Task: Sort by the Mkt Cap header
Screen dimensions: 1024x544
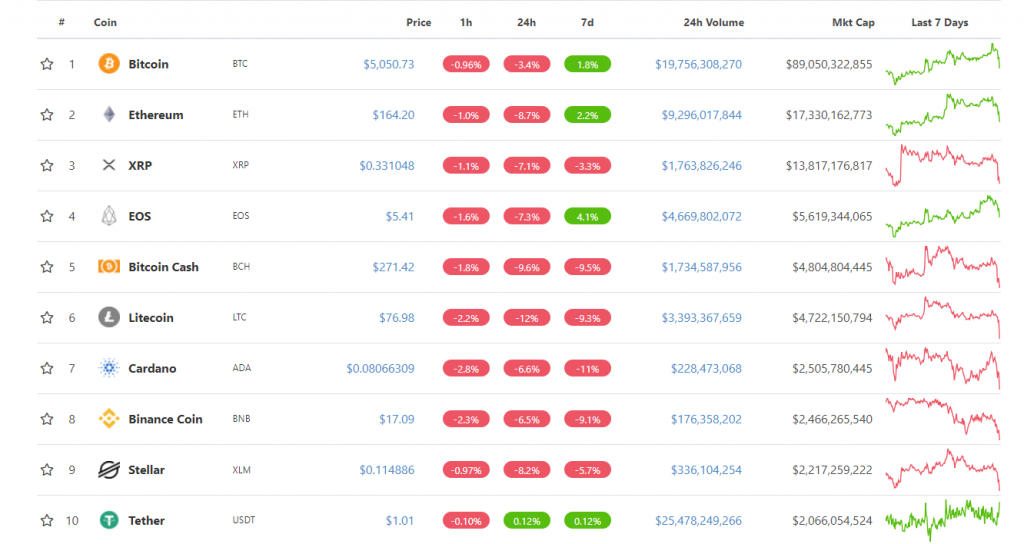Action: (x=853, y=22)
